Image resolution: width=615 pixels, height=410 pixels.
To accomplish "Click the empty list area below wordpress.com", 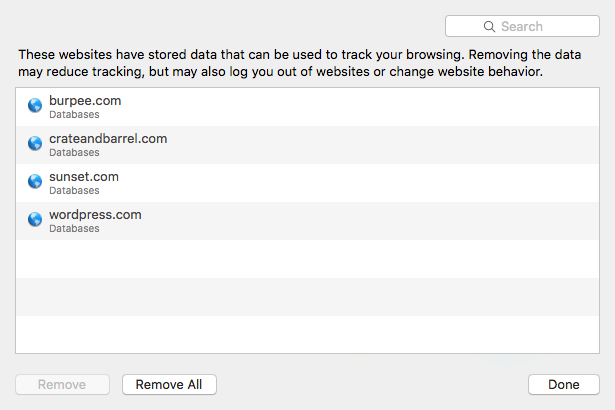I will tap(300, 295).
